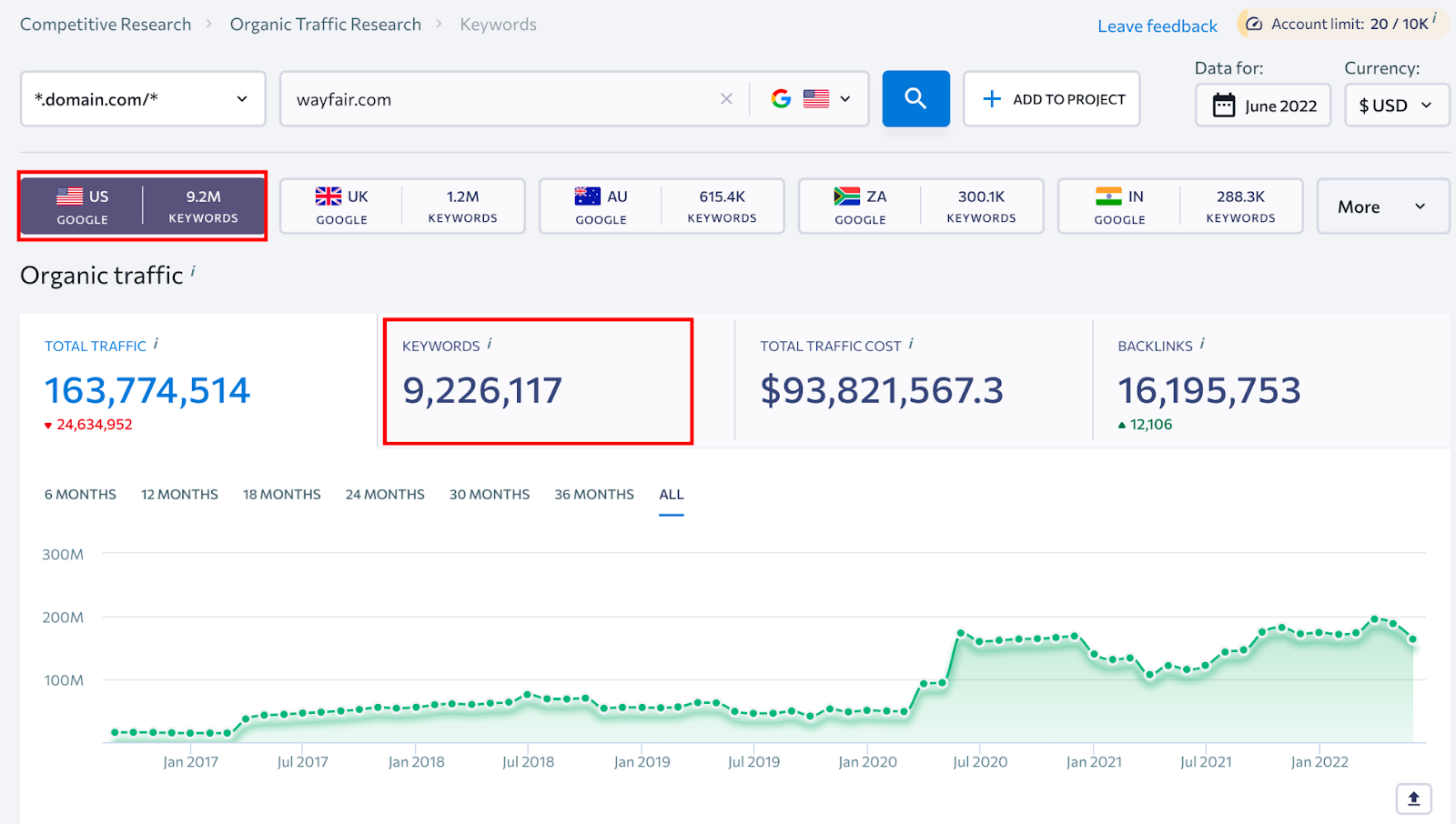Click the backlinks value 16,195,753
Screen dimensions: 1456x824
[1209, 390]
